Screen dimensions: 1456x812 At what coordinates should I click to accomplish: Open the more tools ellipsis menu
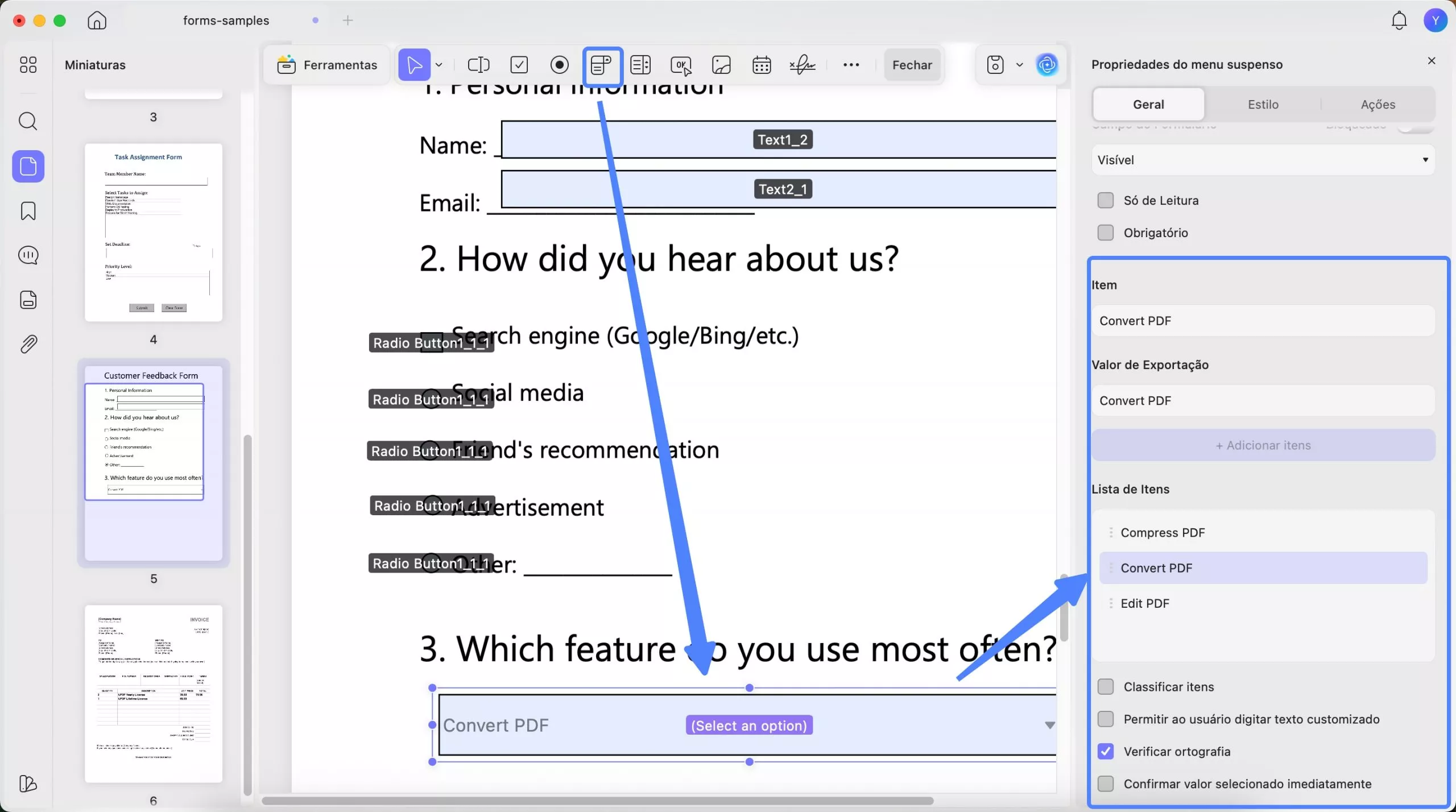click(851, 65)
